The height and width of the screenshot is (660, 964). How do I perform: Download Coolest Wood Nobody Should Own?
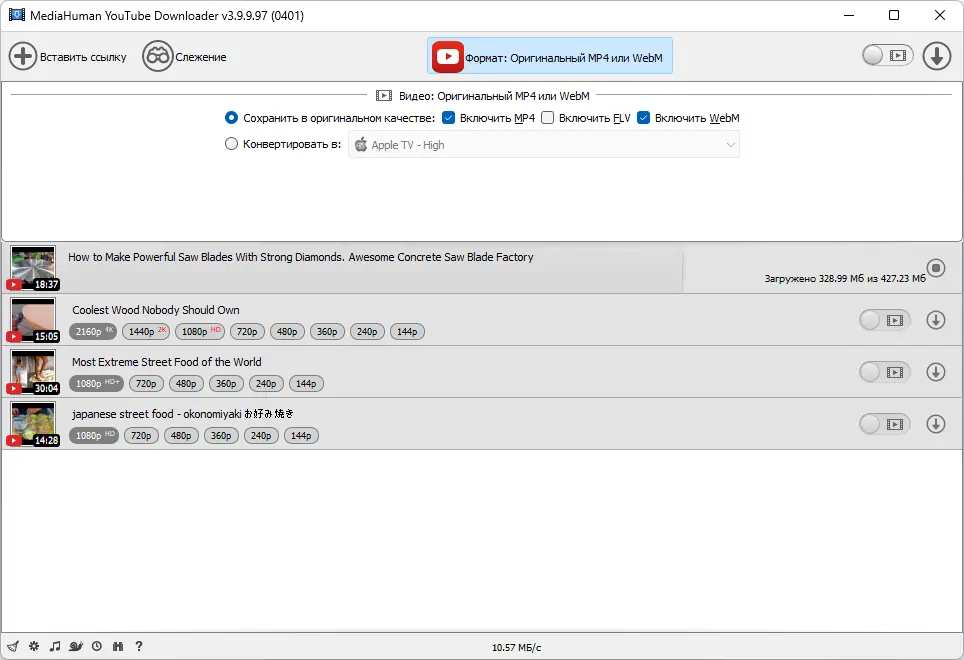click(x=936, y=320)
